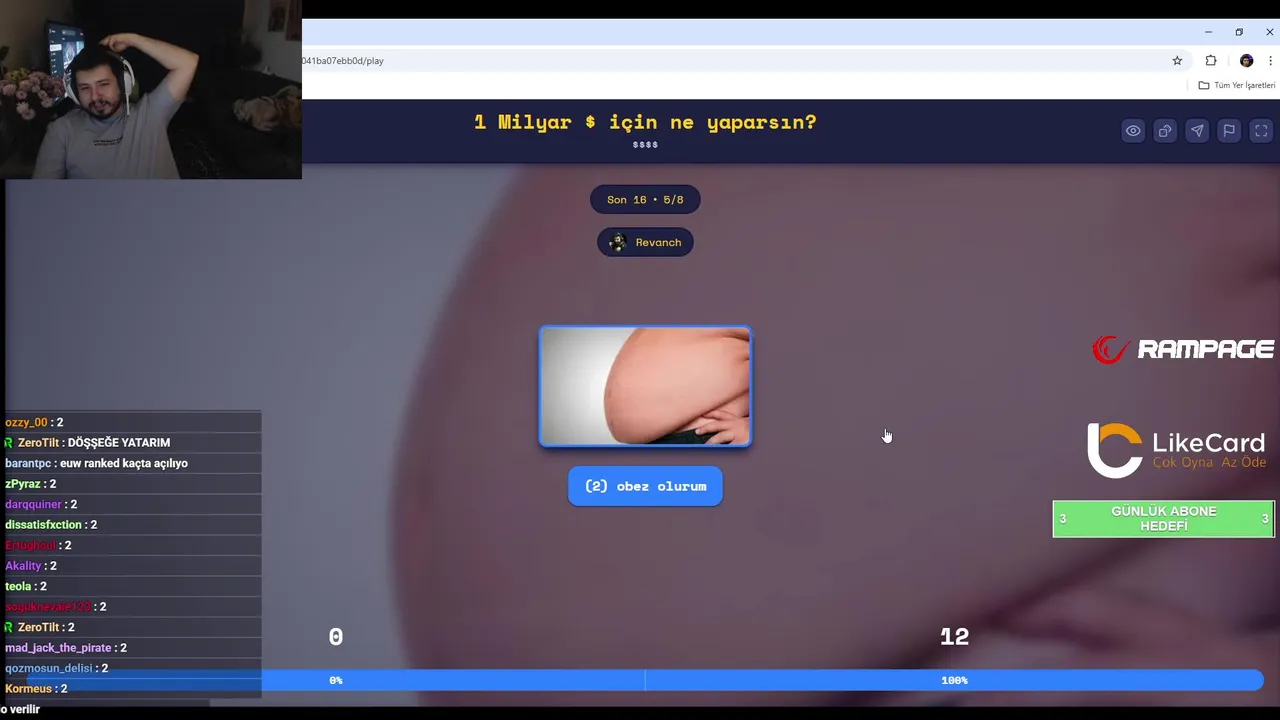Viewport: 1280px width, 720px height.
Task: Click the $$$$ subtitle under the quiz title
Action: [645, 145]
